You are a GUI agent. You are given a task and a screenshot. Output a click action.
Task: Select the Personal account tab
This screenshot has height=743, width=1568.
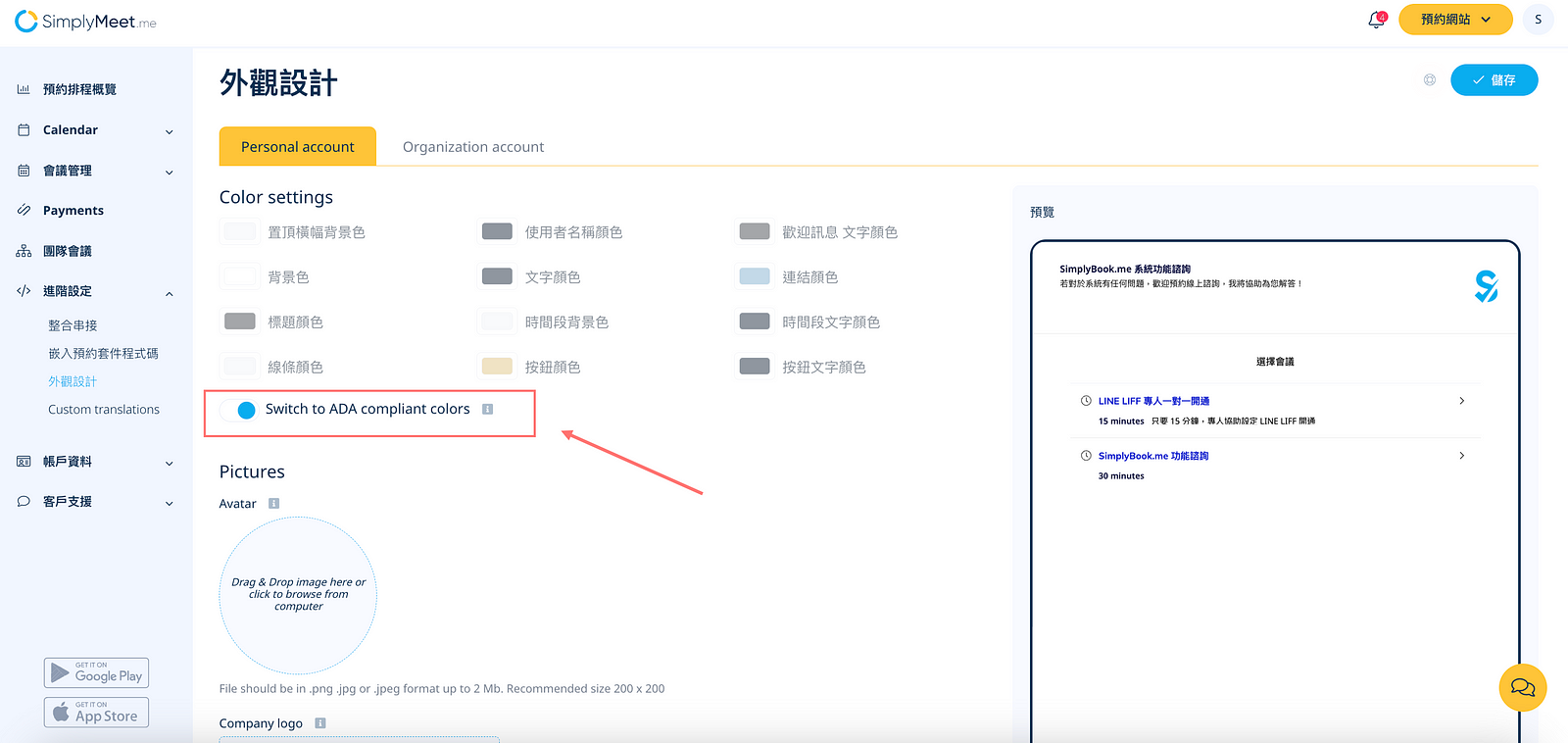tap(298, 146)
